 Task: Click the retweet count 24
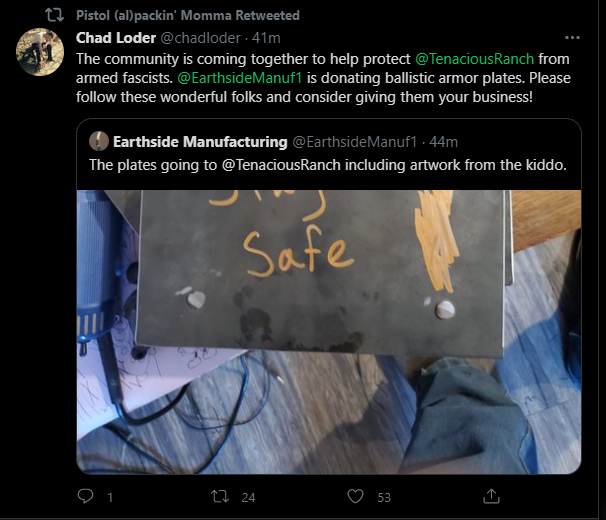pyautogui.click(x=248, y=497)
